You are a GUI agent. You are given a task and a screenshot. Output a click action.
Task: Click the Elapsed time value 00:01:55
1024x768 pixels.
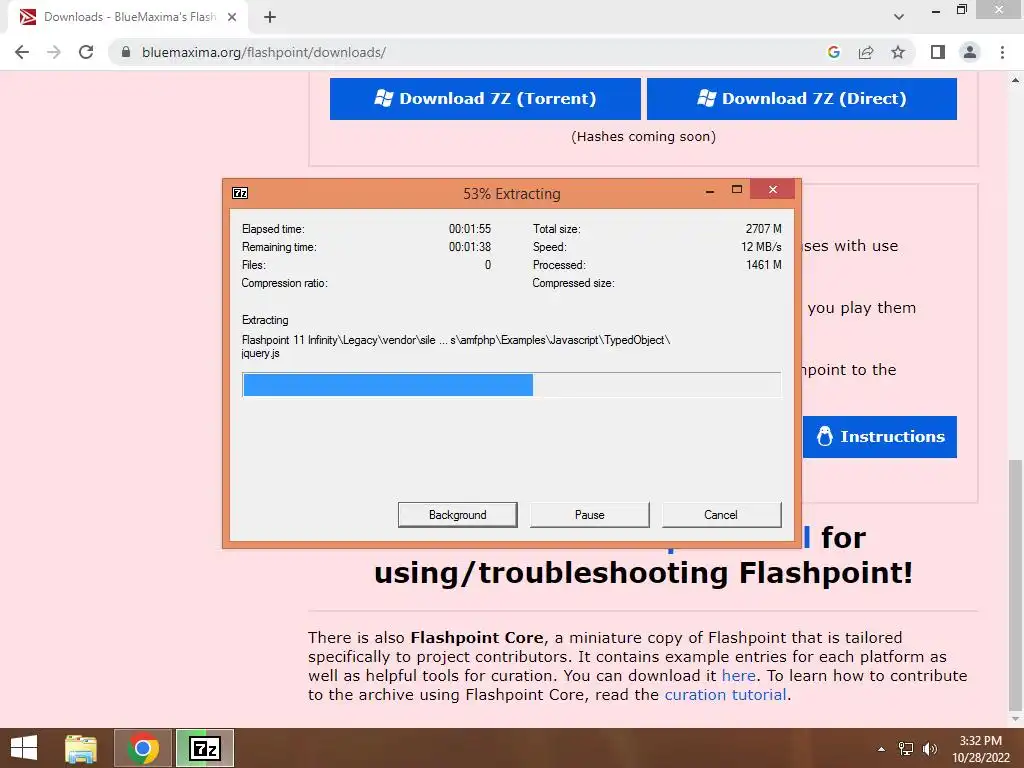470,229
